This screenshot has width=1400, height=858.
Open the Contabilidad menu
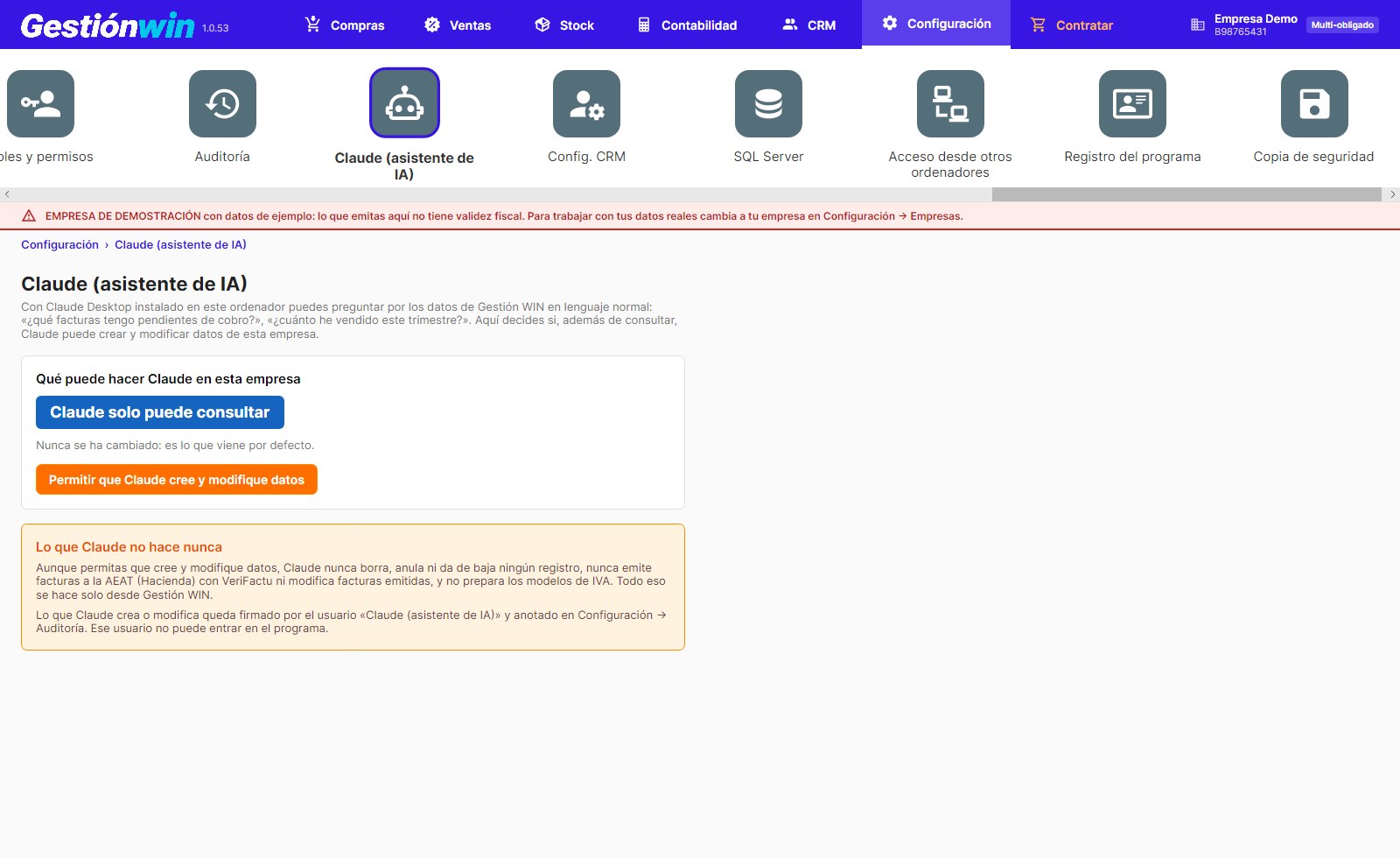pyautogui.click(x=687, y=25)
